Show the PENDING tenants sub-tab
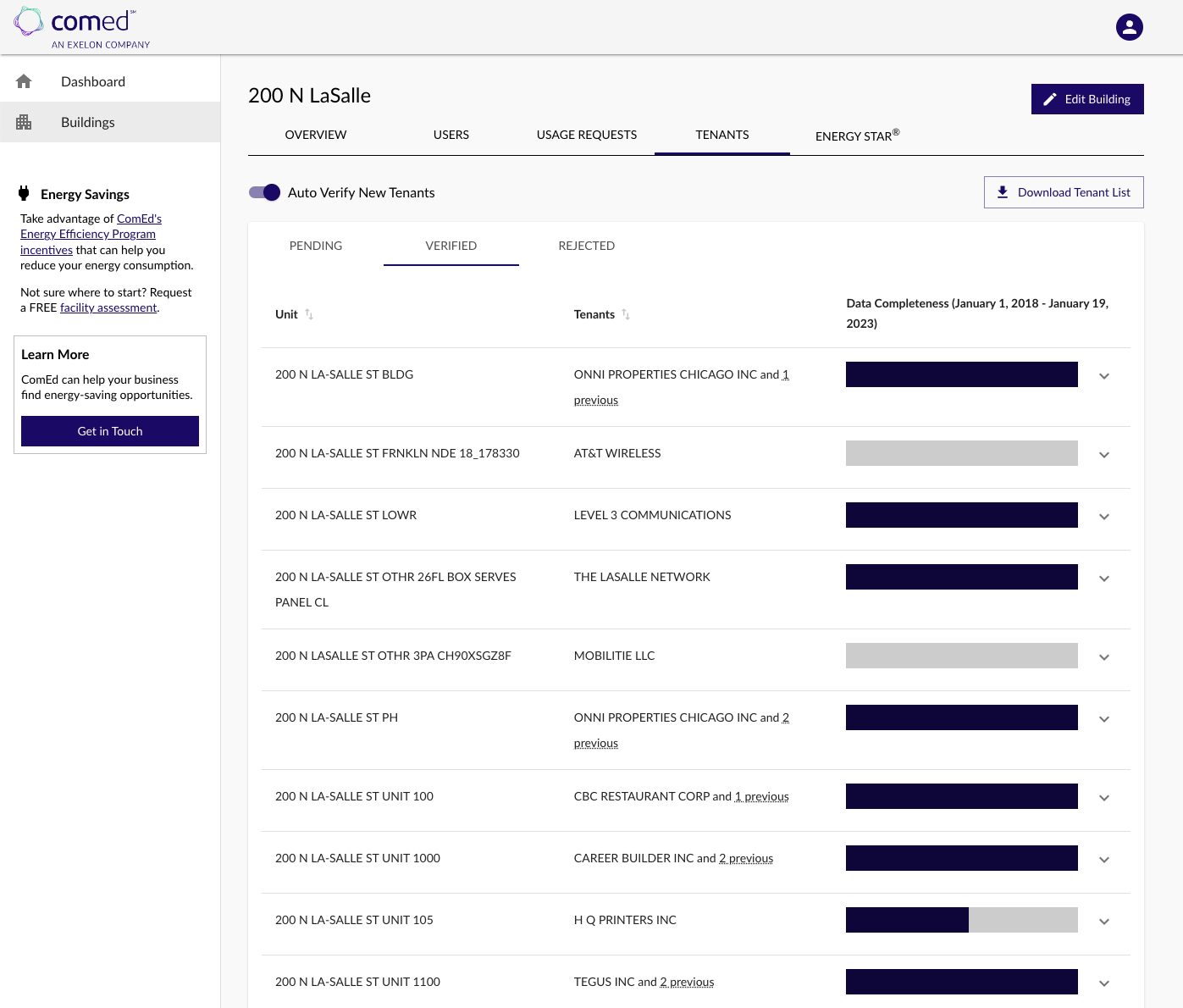Screen dimensions: 1183x1008 click(316, 246)
